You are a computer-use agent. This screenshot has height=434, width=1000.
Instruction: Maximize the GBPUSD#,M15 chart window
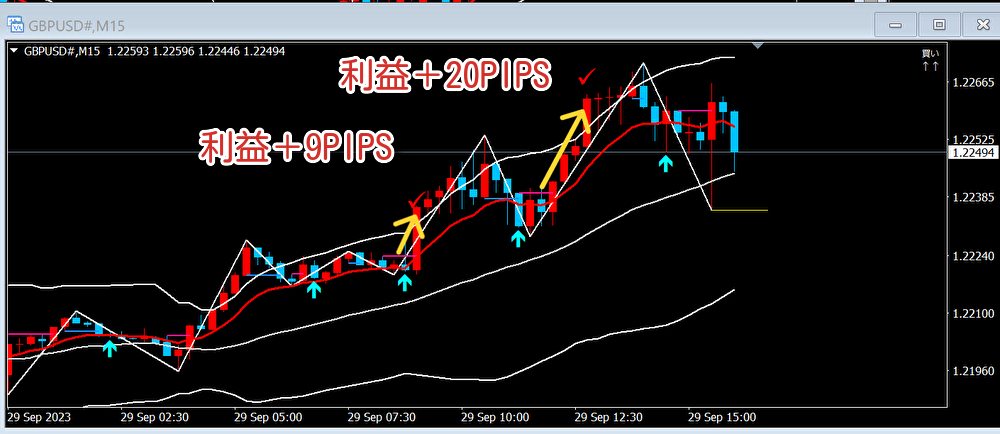pyautogui.click(x=939, y=25)
